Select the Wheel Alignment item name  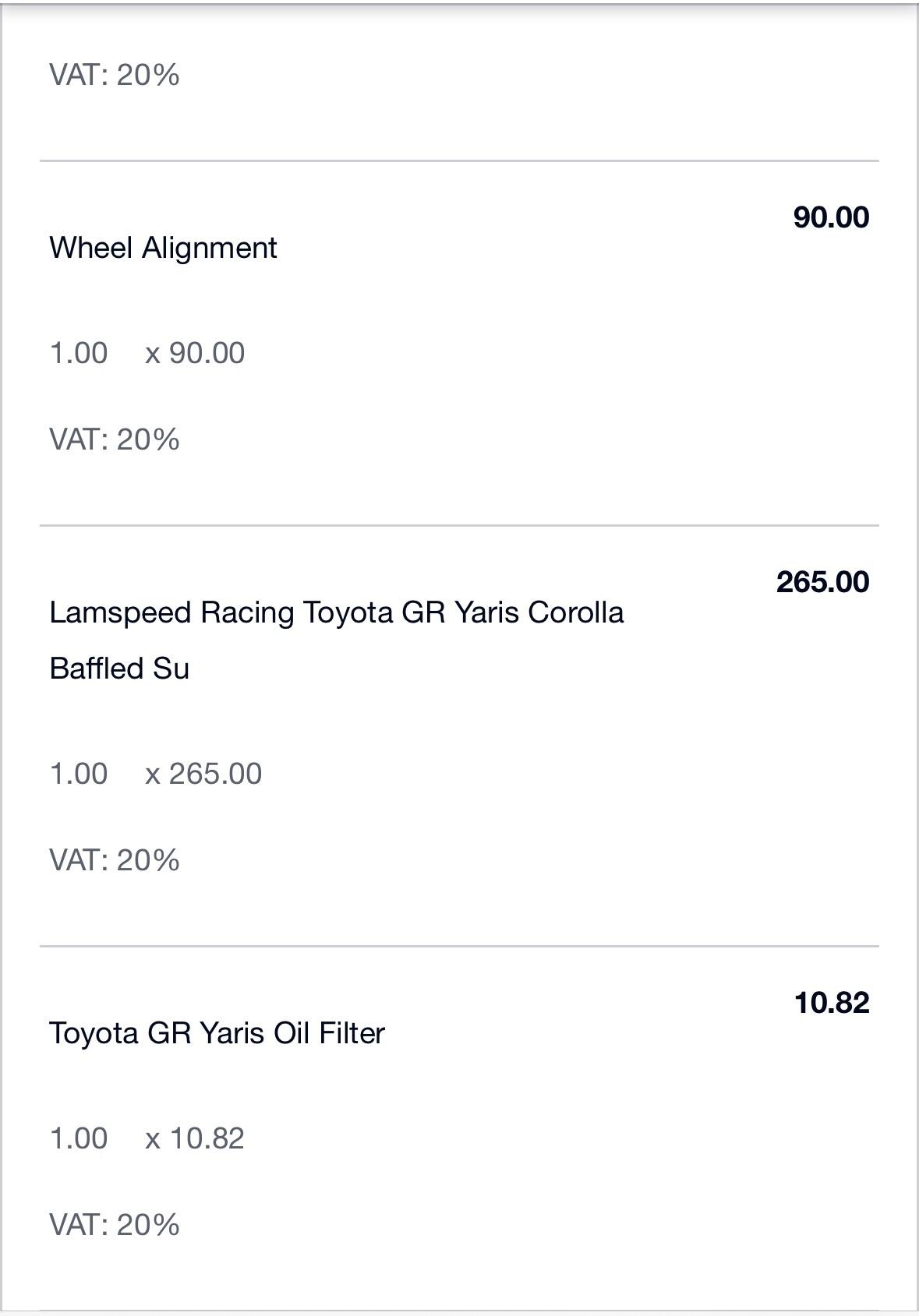pyautogui.click(x=163, y=248)
